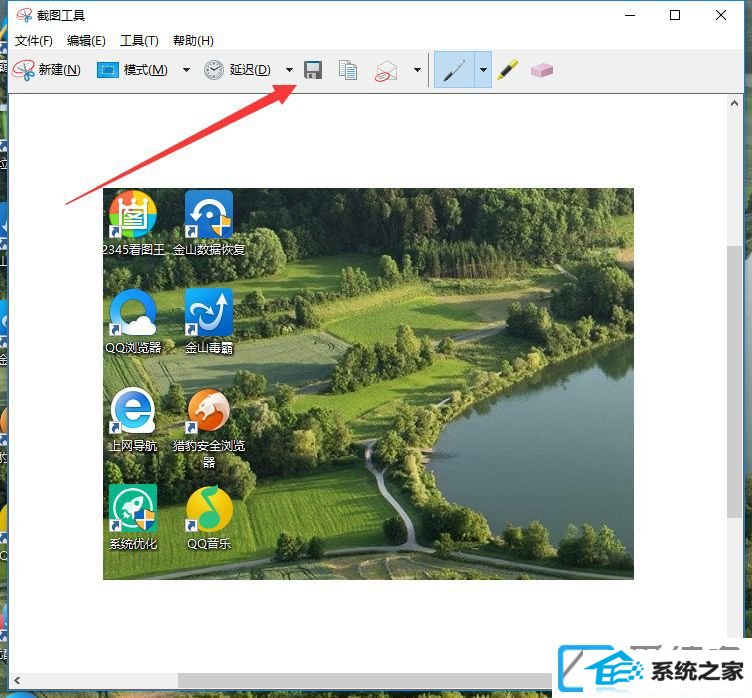
Task: Click the 上网导航 icon in the snip
Action: [x=133, y=411]
